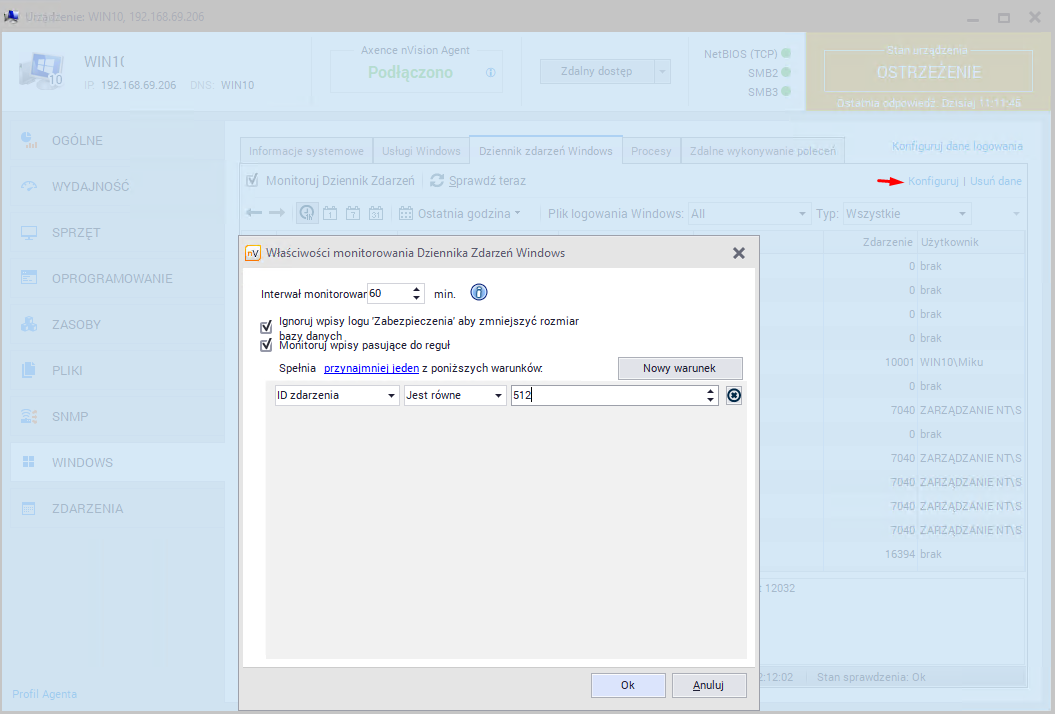
Task: Click the PLIKI files icon in sidebar
Action: (x=29, y=370)
